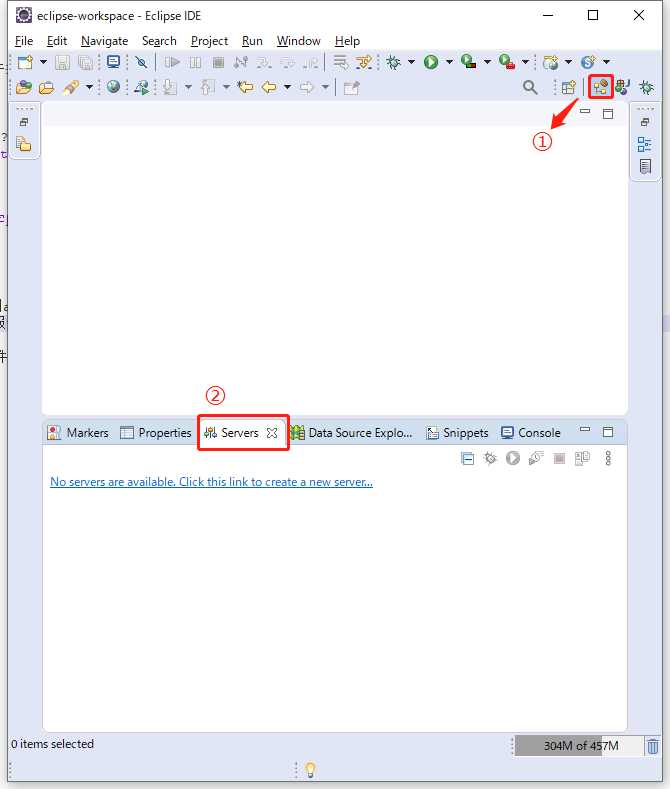Open the External Tools dropdown arrow
The image size is (670, 789).
(x=525, y=62)
